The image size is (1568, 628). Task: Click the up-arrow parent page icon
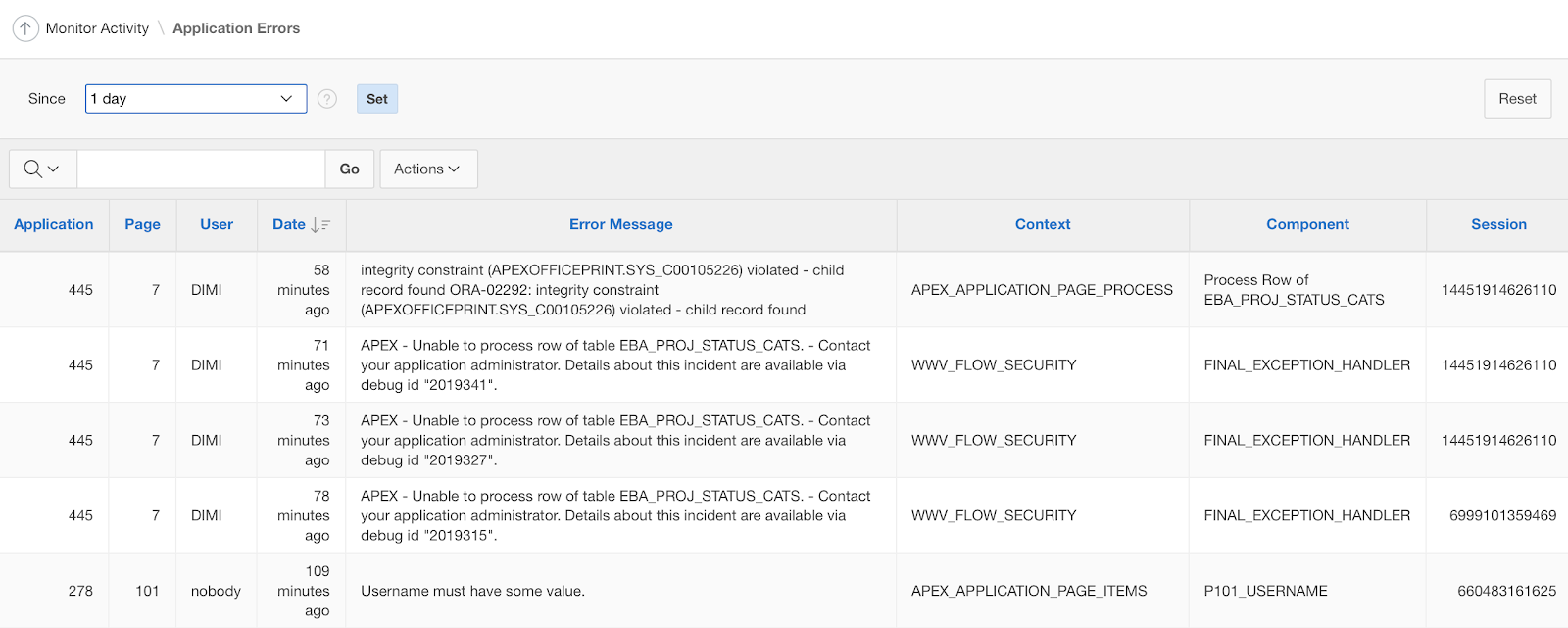(x=25, y=28)
